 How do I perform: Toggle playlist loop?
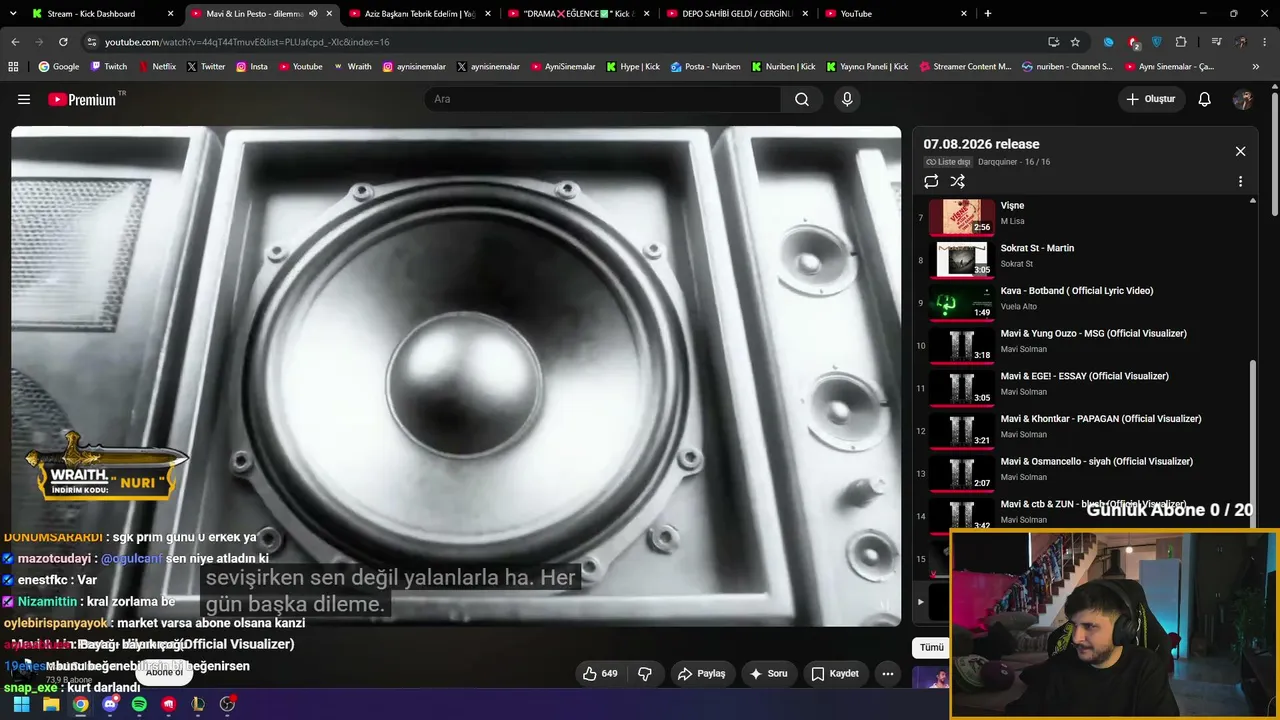coord(931,181)
